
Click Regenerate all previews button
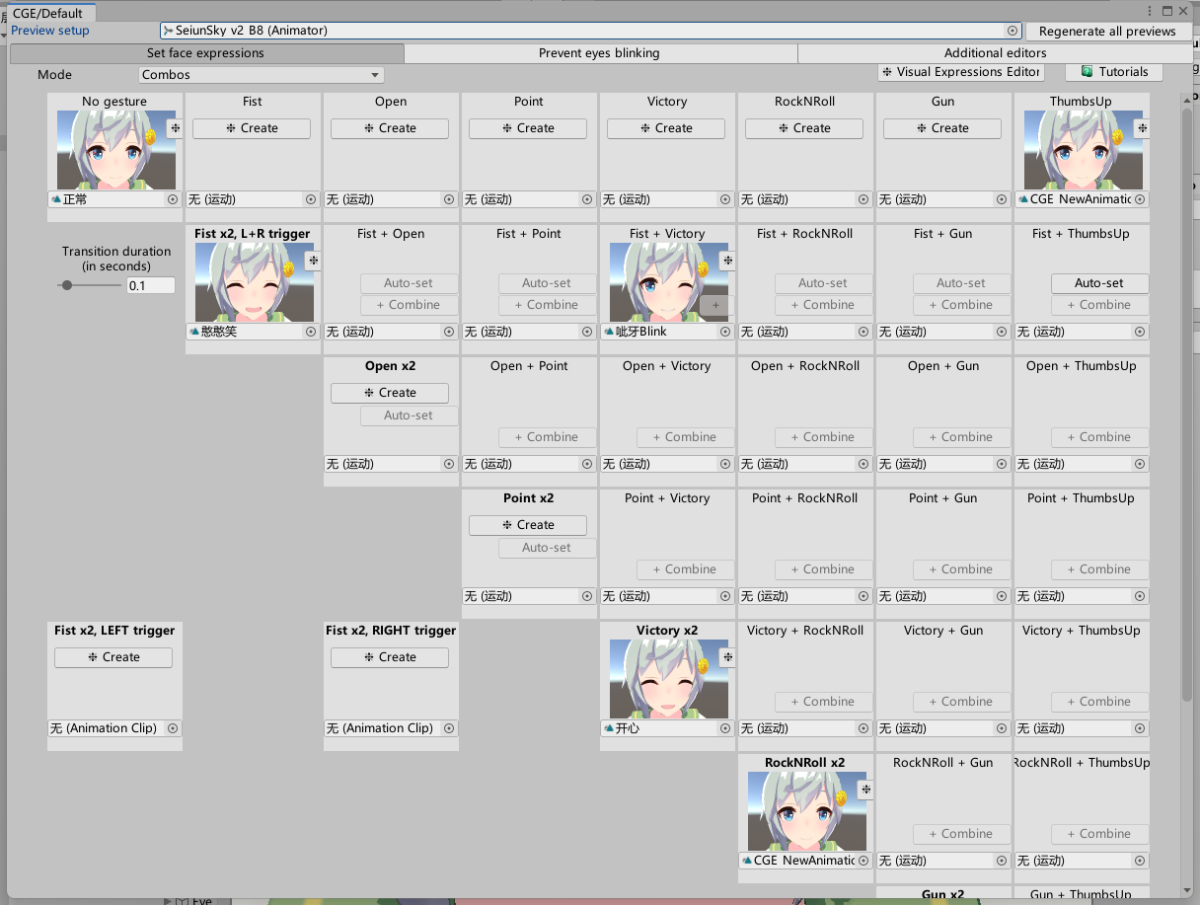point(1106,31)
